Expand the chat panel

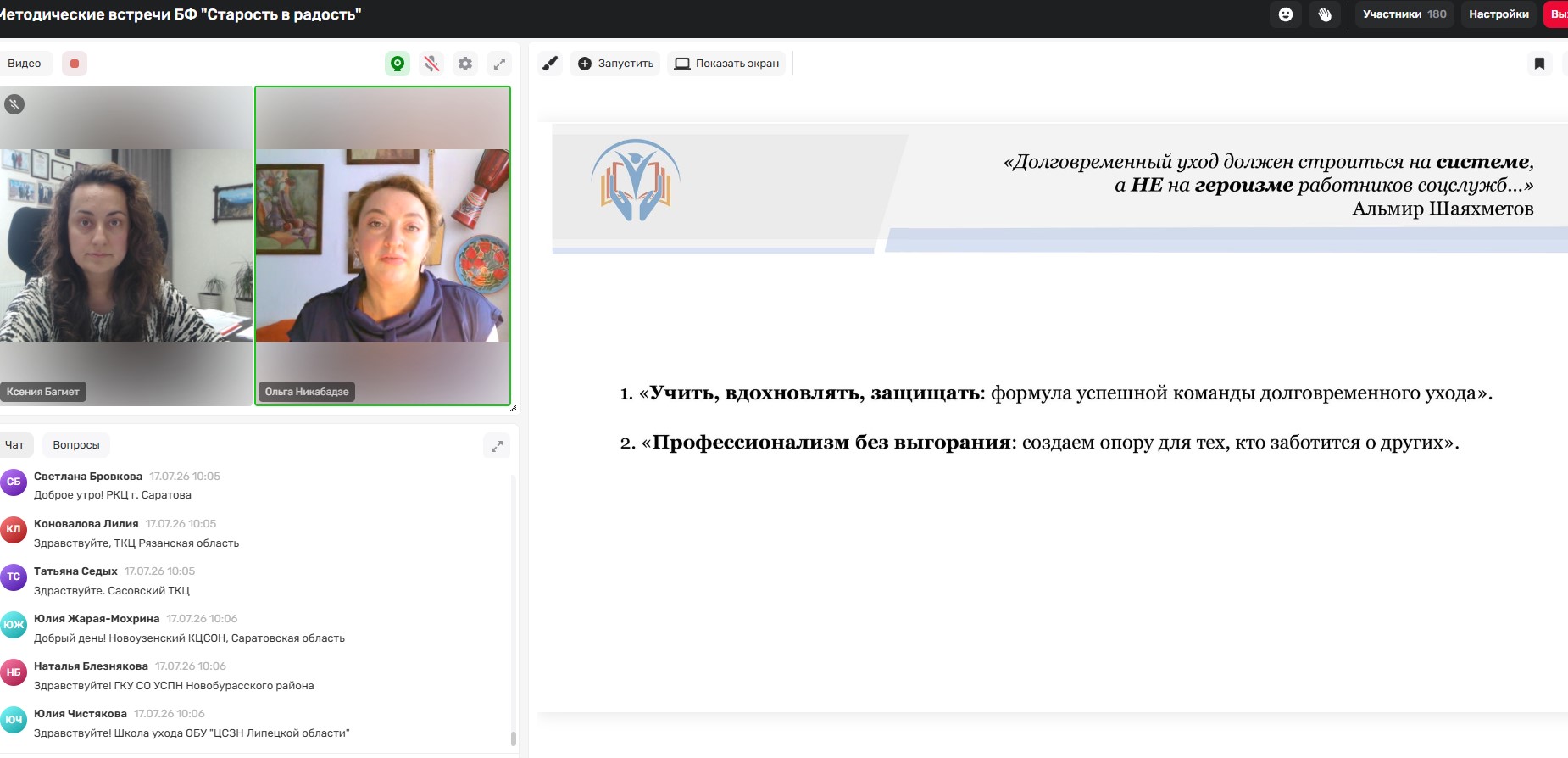coord(497,446)
